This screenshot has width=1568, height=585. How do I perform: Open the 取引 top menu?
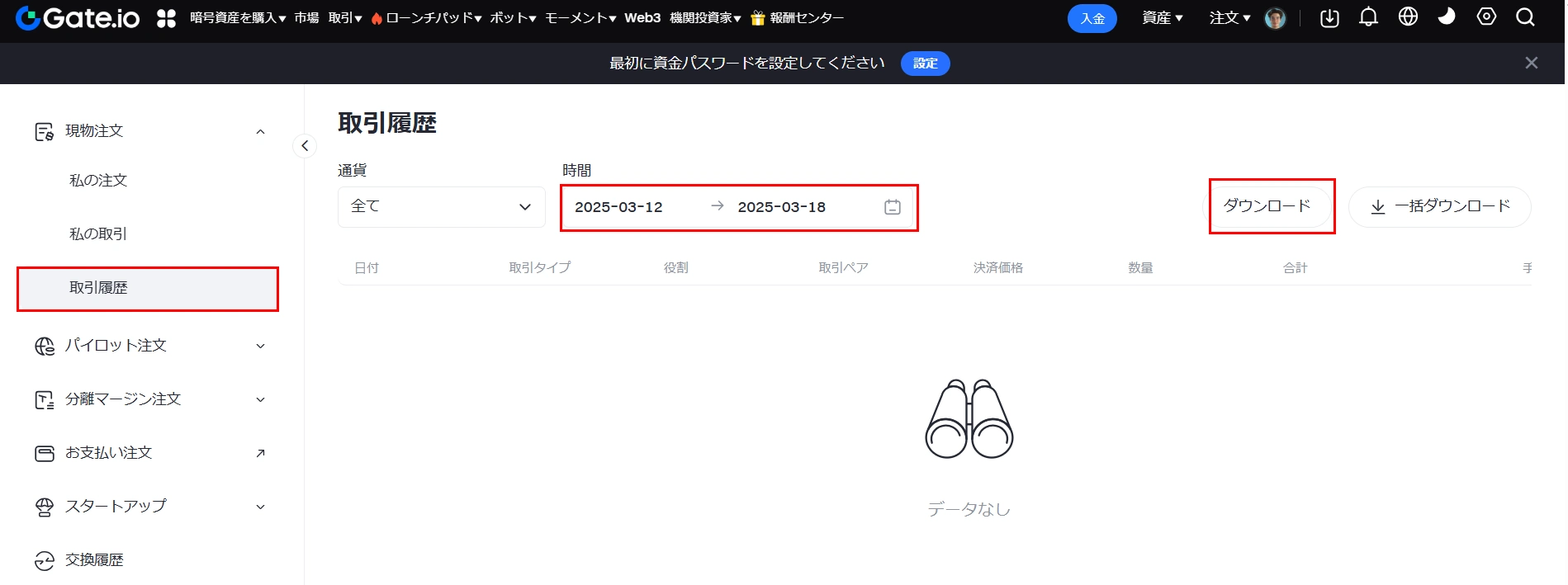(x=345, y=18)
